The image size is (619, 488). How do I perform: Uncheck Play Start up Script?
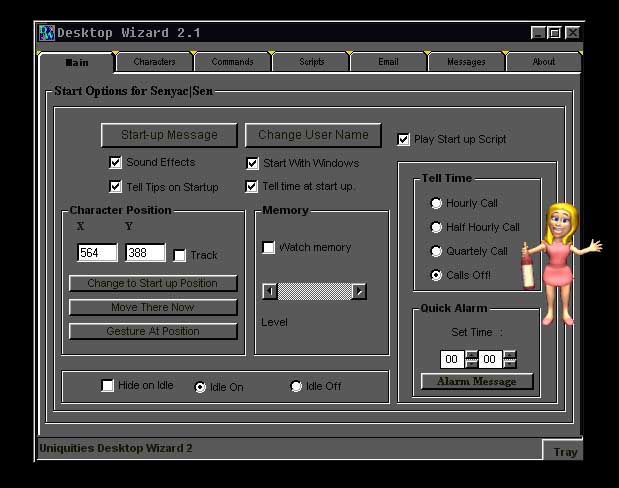[404, 139]
